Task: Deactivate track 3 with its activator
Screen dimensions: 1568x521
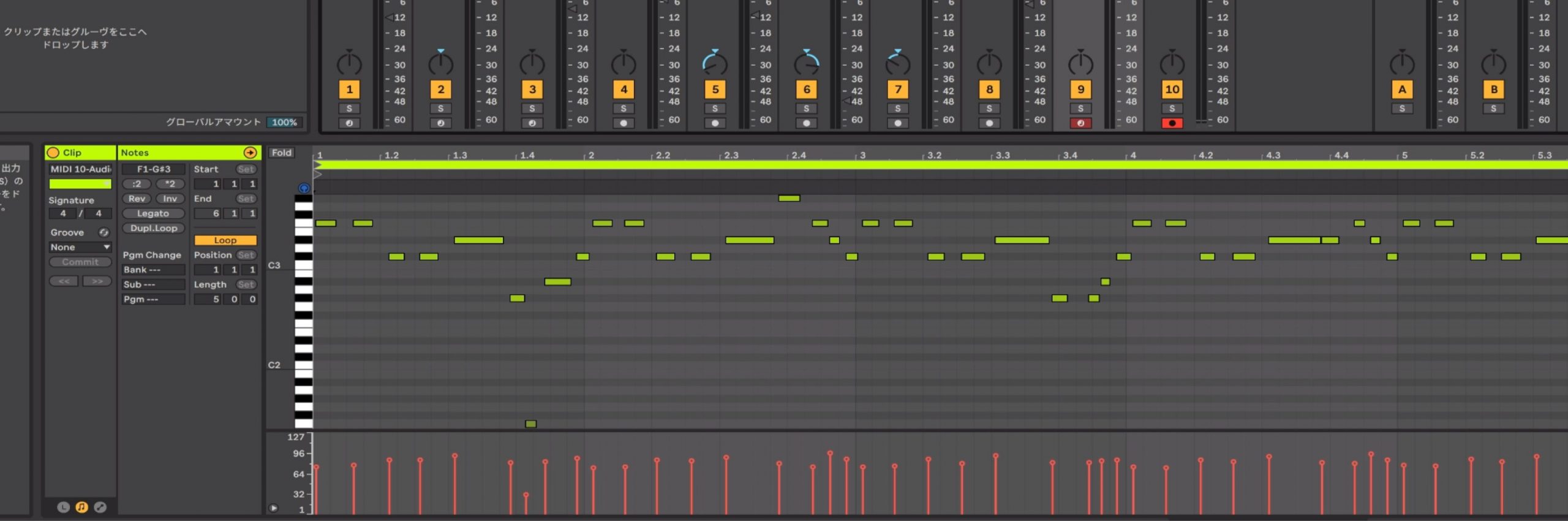Action: [532, 89]
